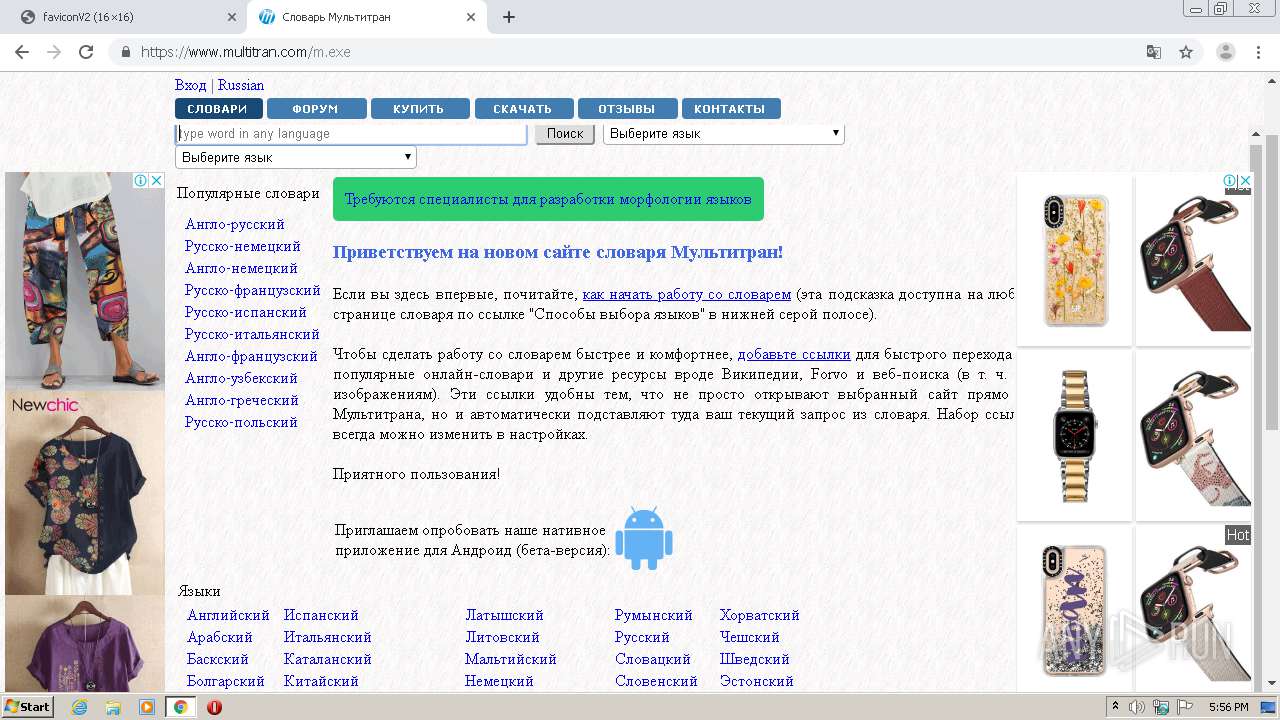1280x720 pixels.
Task: Open the СКАЧАТЬ menu item
Action: (x=523, y=109)
